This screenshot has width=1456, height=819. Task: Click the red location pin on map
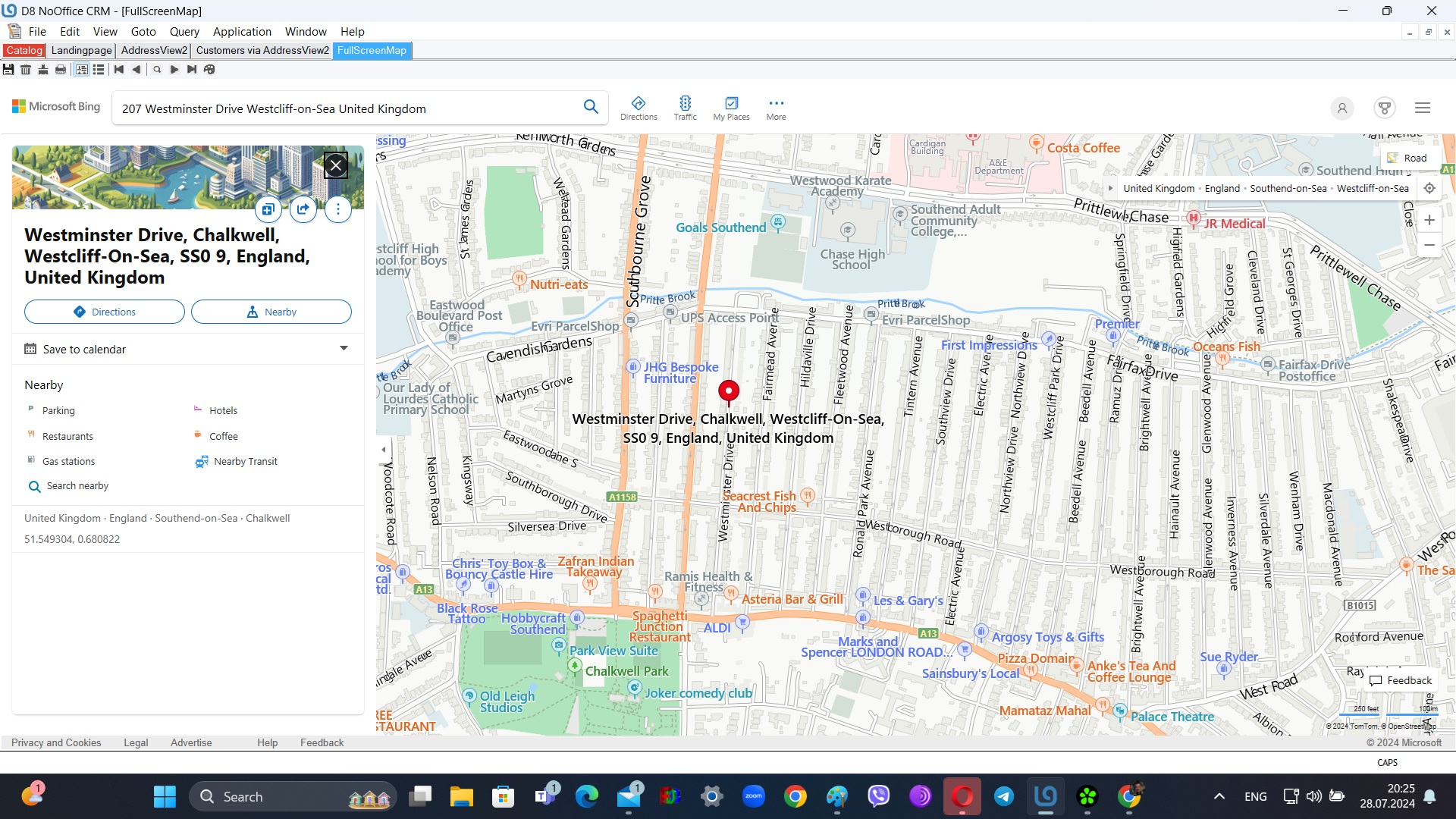point(729,392)
